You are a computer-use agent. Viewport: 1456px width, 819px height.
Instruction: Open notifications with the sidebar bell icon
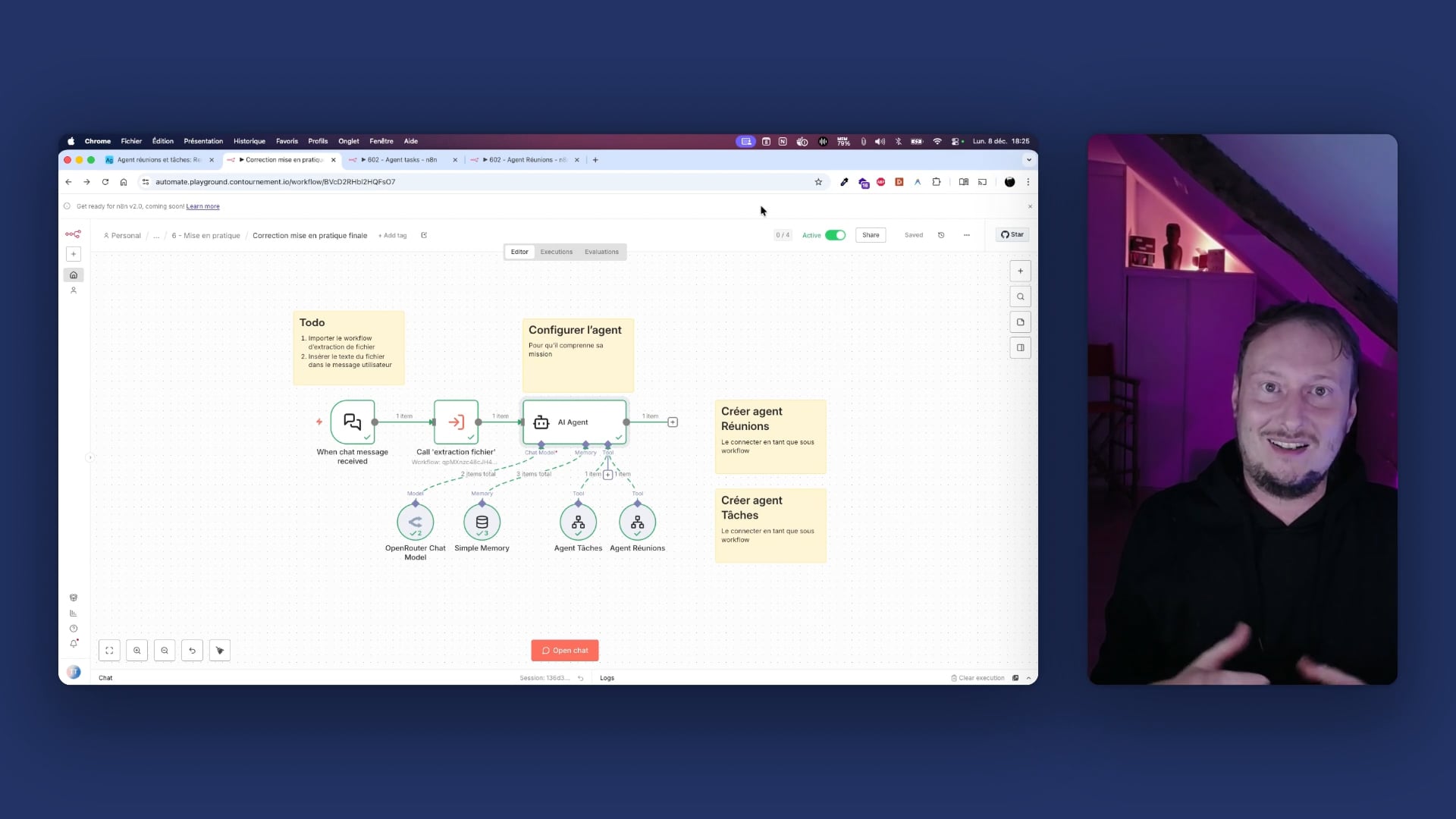74,643
